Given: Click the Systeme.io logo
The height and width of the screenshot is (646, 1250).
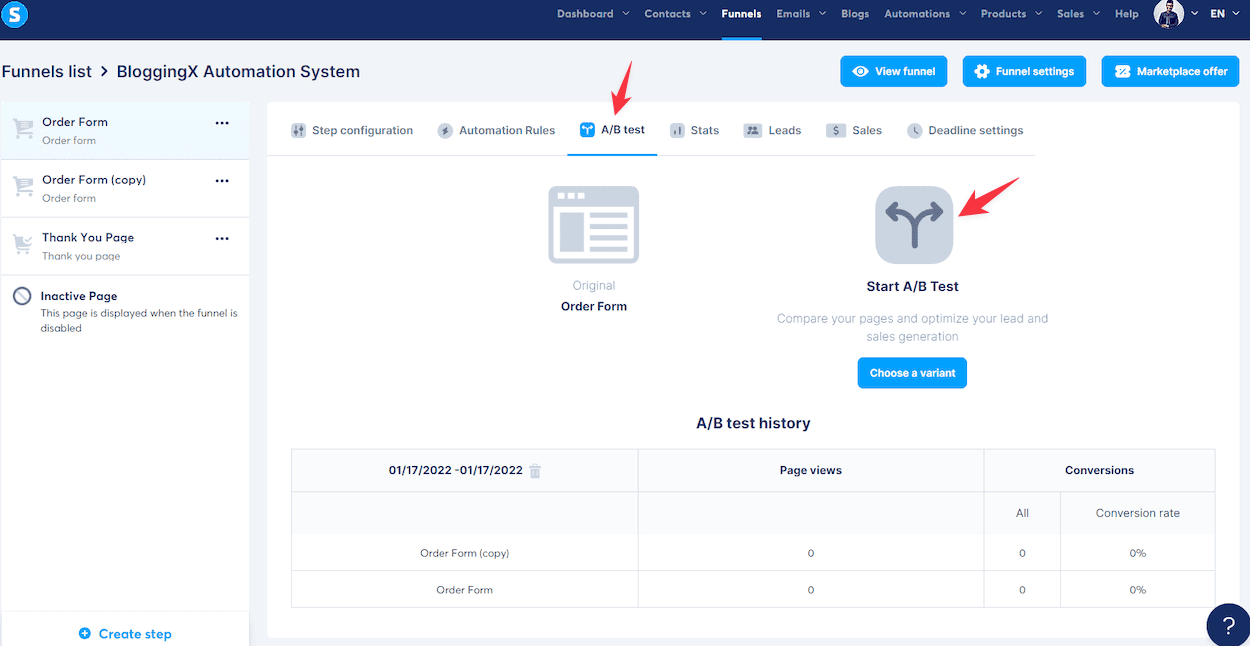Looking at the screenshot, I should tap(14, 14).
